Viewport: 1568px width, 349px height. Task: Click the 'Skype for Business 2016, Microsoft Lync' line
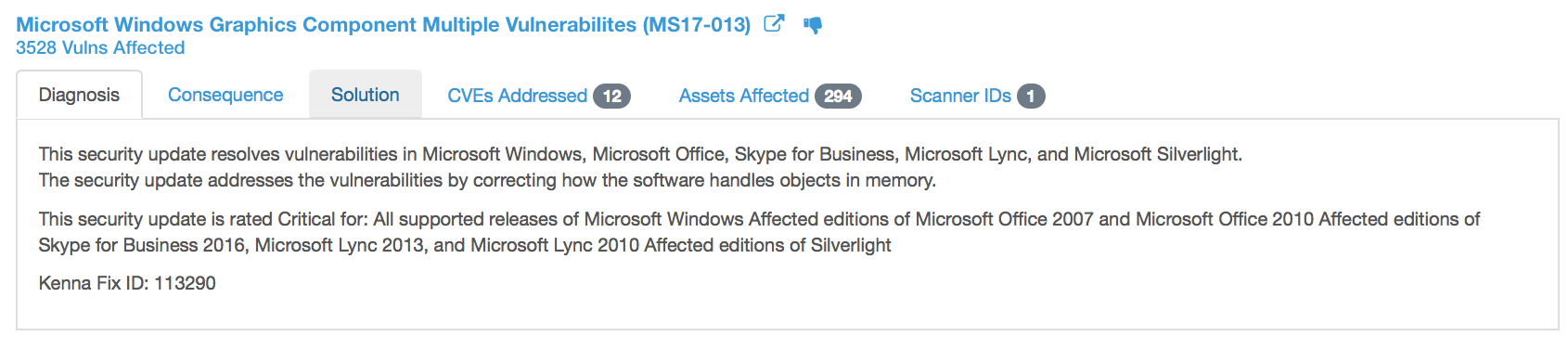point(465,245)
